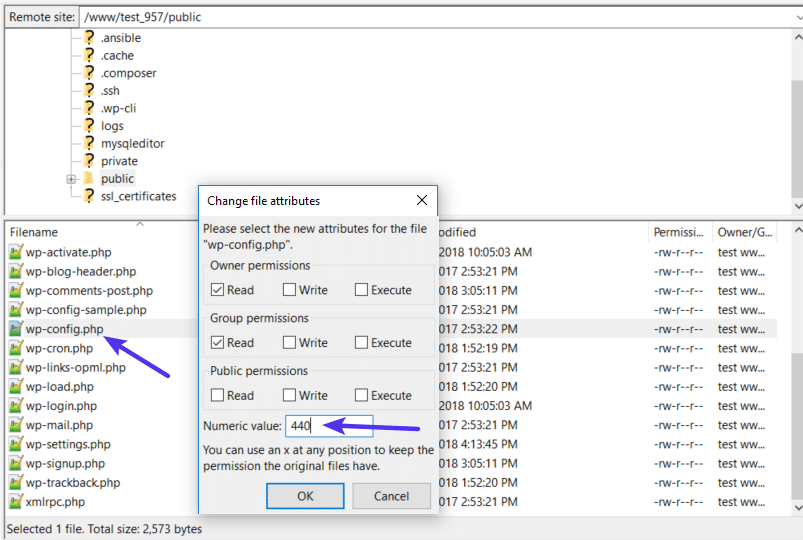Viewport: 803px width, 540px height.
Task: Click the icon next to ssl_certificates
Action: tap(88, 196)
